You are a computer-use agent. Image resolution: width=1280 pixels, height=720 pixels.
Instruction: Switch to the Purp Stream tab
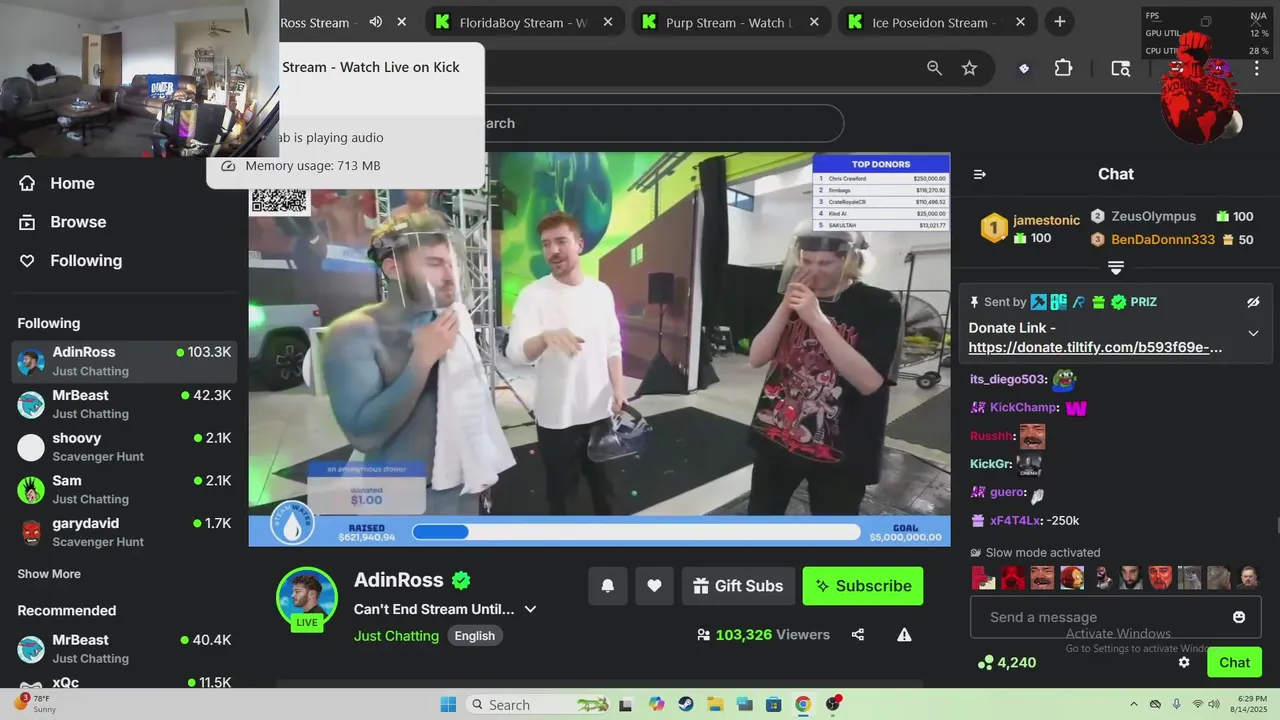point(731,22)
